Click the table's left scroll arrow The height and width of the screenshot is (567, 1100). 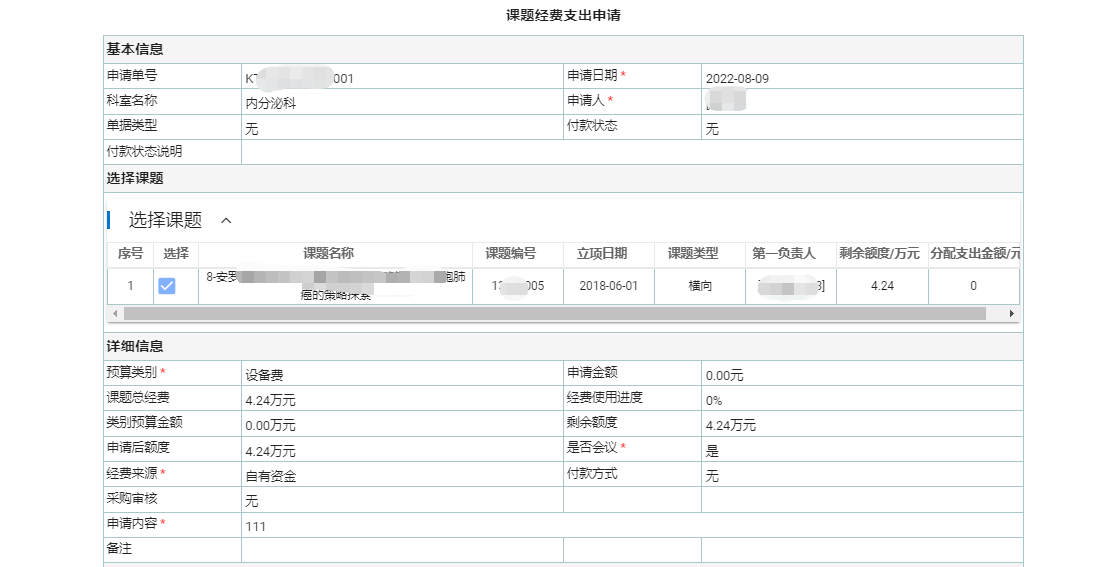(x=114, y=314)
